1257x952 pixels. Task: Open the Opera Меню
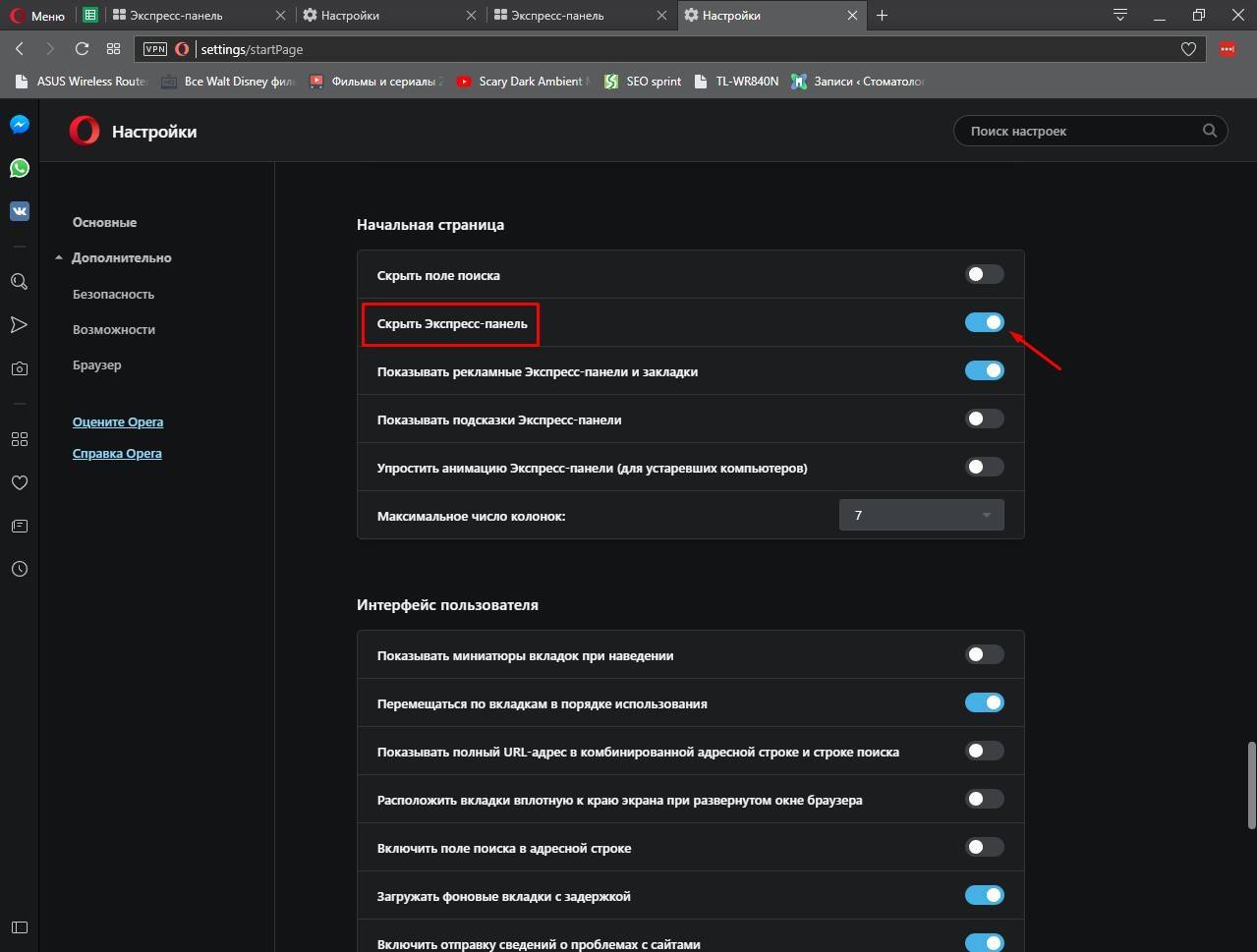(37, 16)
